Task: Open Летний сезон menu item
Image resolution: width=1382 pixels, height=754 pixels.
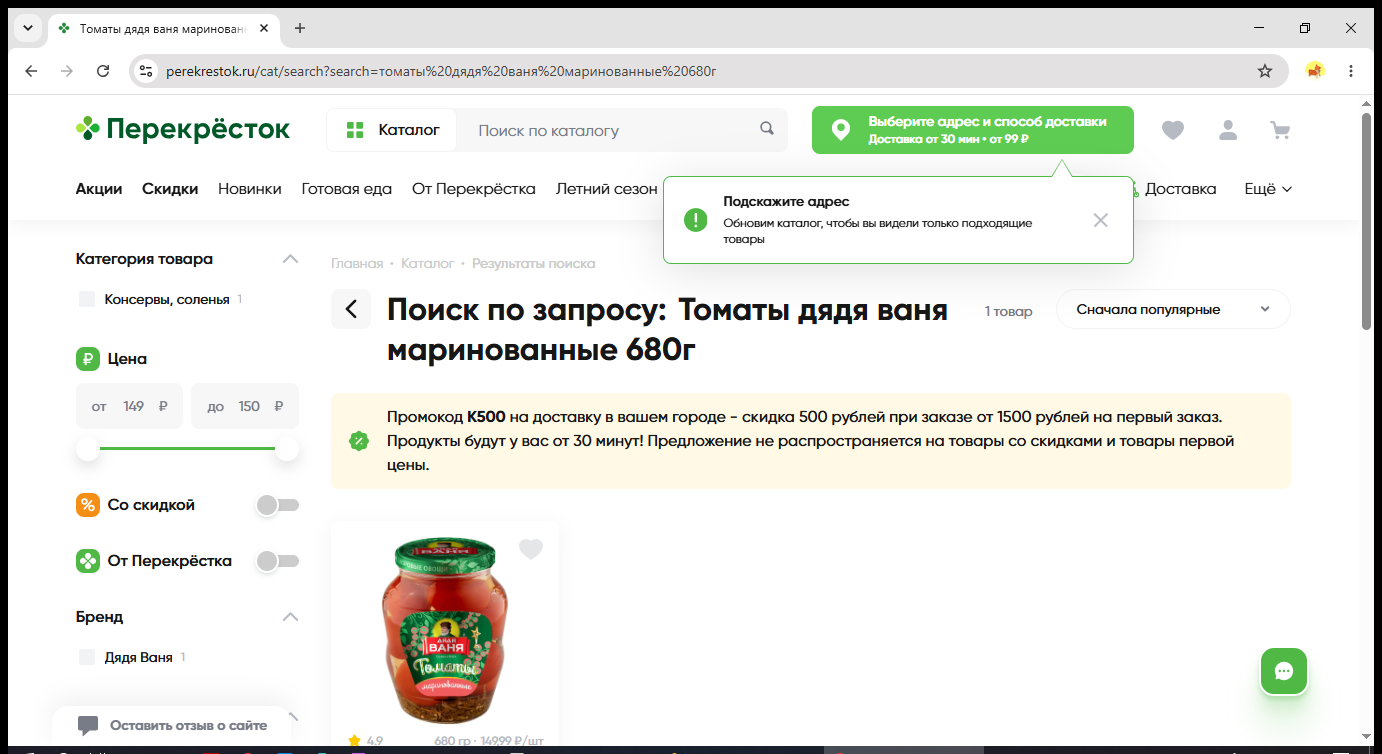Action: click(607, 188)
